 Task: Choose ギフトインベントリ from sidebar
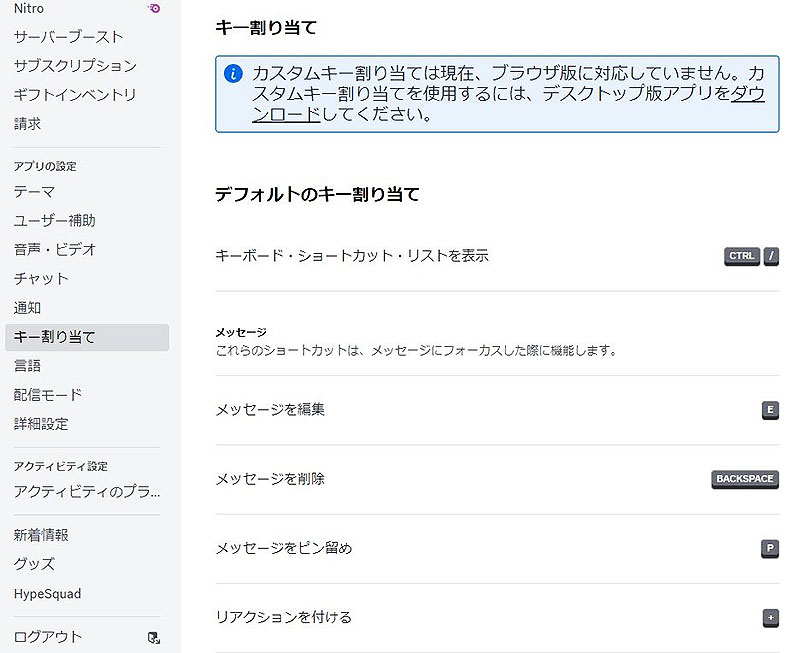pos(75,95)
